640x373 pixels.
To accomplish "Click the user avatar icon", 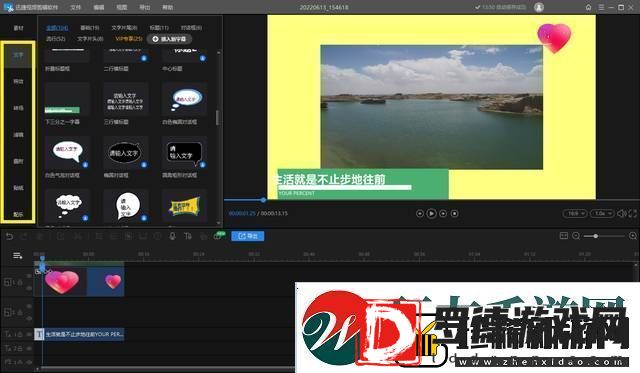I will (539, 7).
